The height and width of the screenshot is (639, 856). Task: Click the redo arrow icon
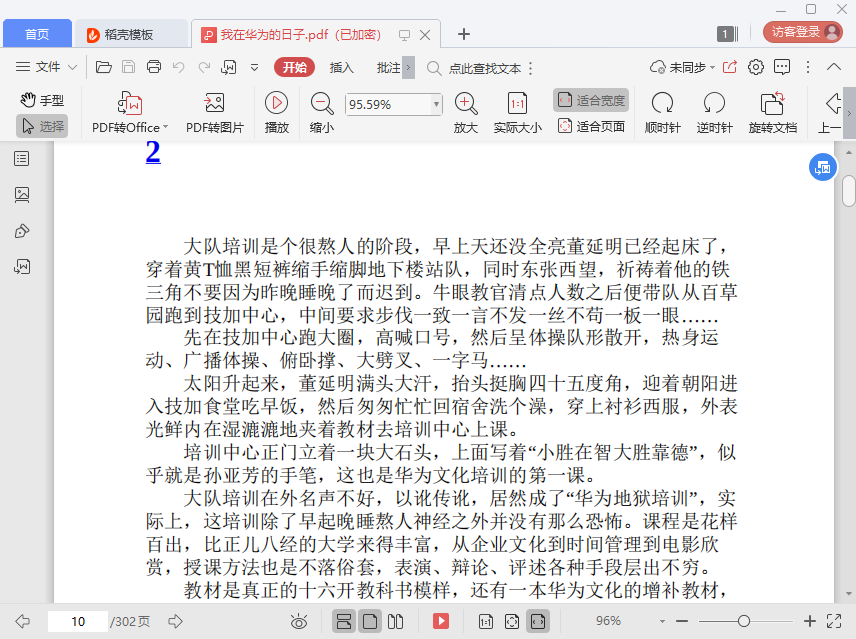coord(204,67)
